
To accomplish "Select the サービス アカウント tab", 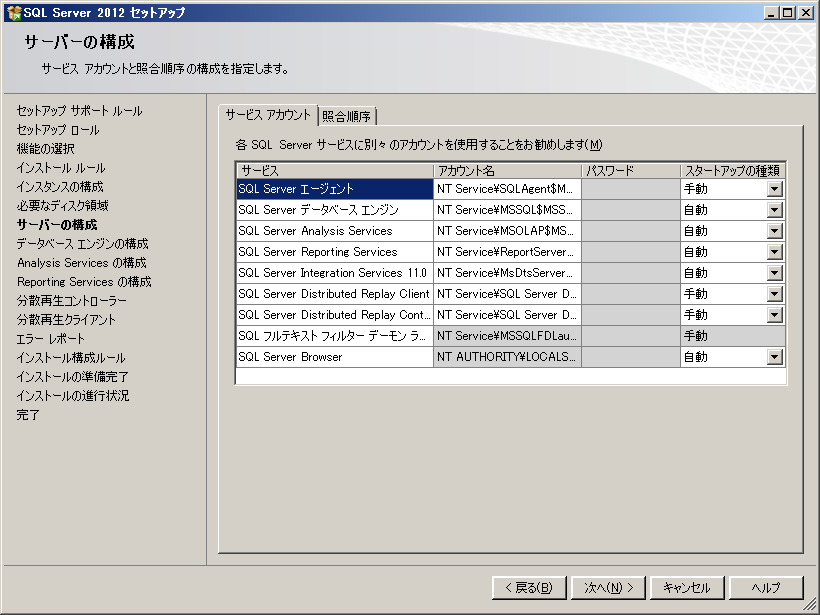I will coord(267,115).
